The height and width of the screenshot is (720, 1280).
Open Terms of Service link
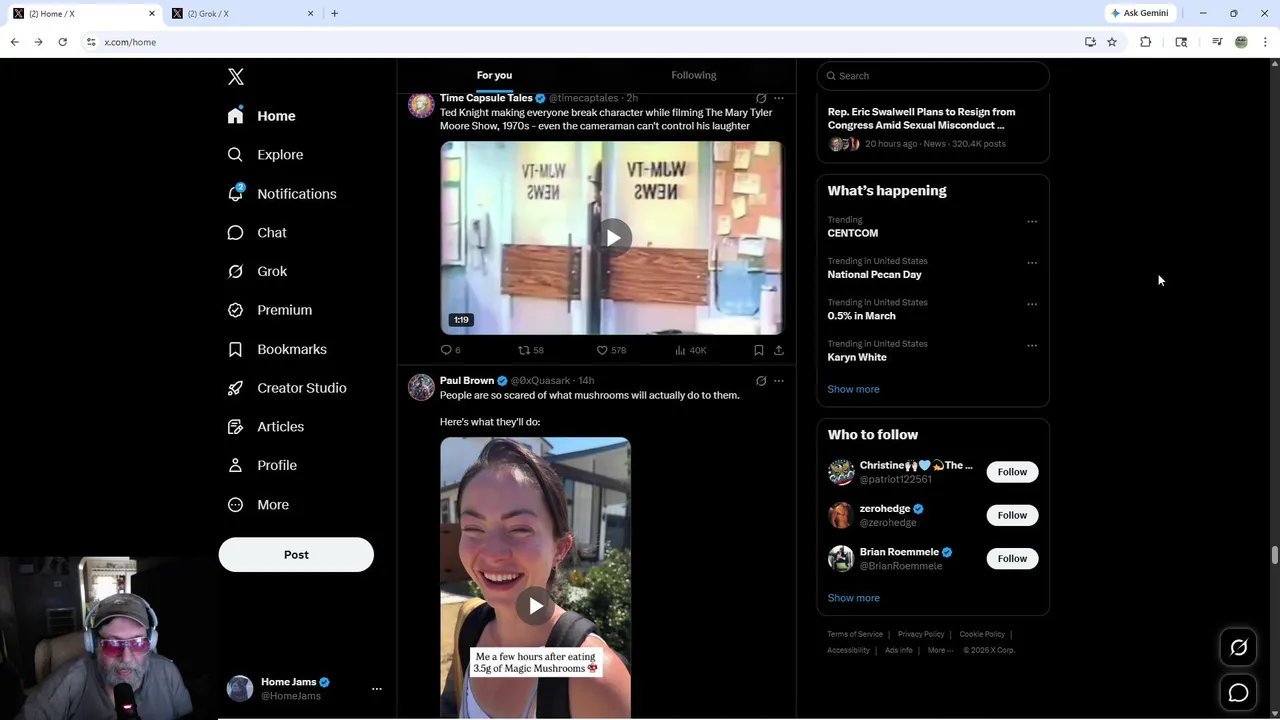[855, 634]
